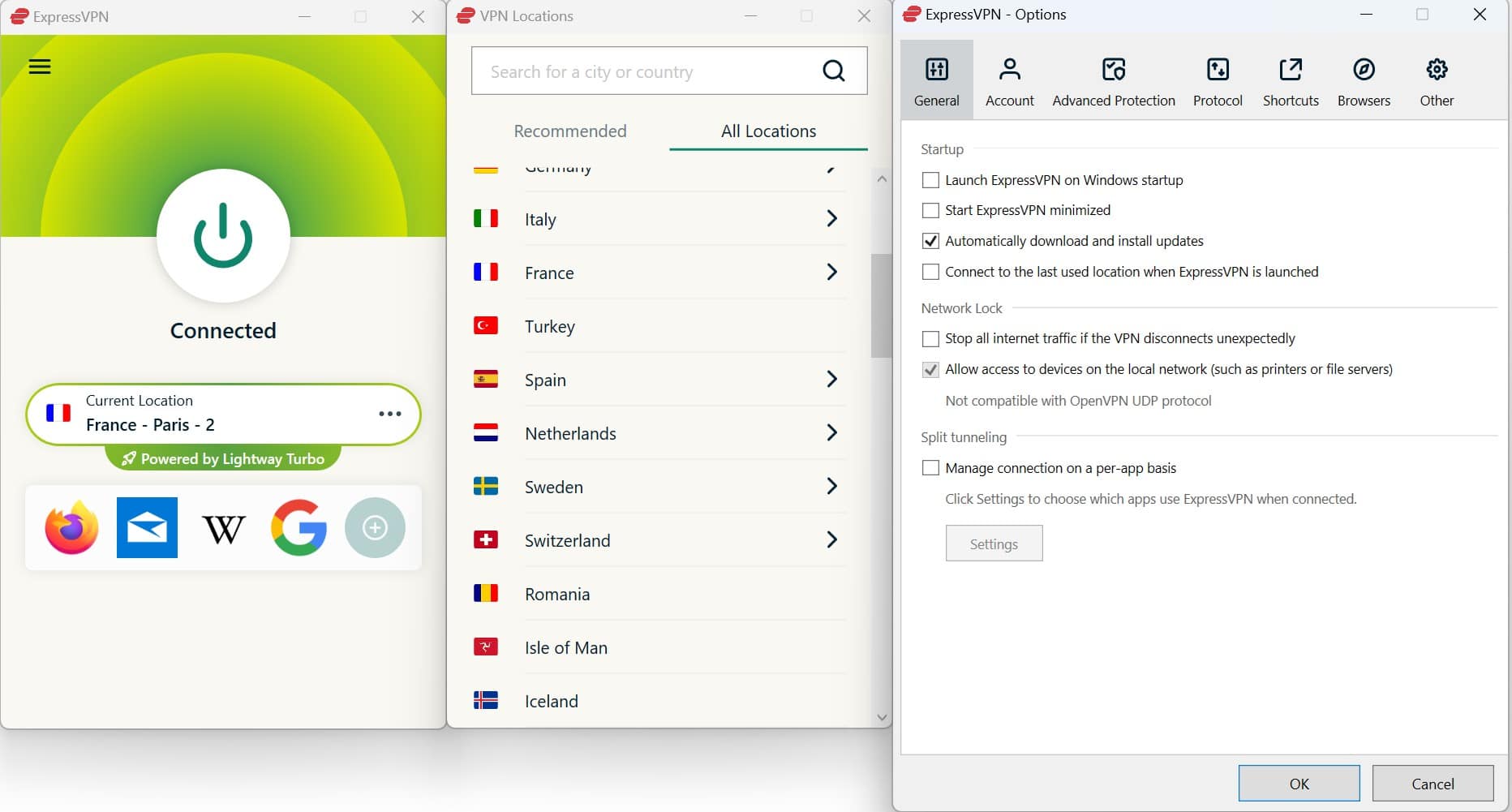Click the power button to disconnect VPN

point(223,235)
